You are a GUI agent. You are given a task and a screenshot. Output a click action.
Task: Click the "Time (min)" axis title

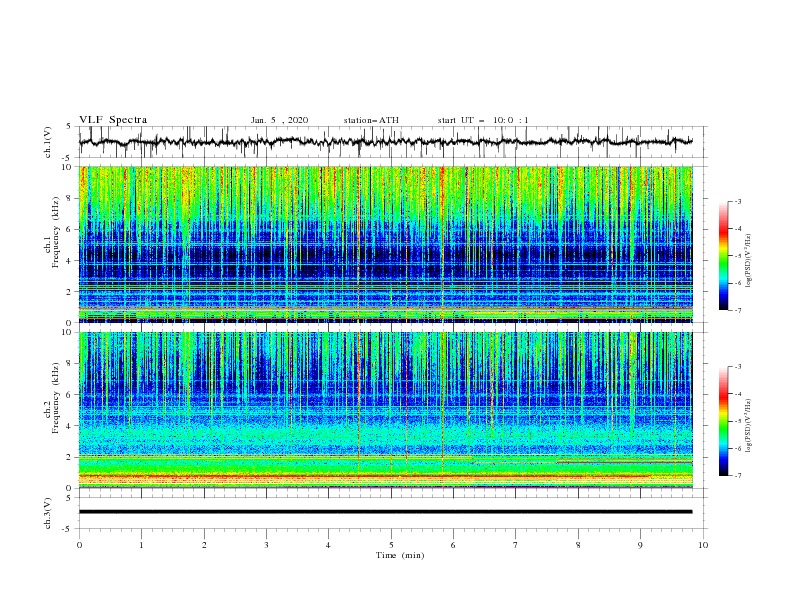(400, 555)
